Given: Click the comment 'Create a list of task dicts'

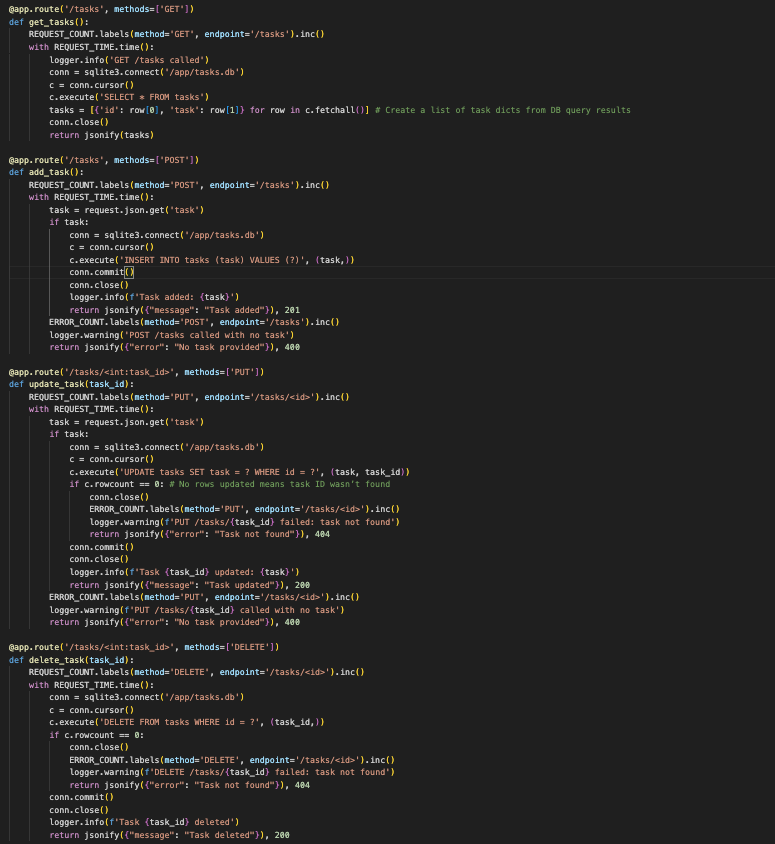Looking at the screenshot, I should pos(503,110).
